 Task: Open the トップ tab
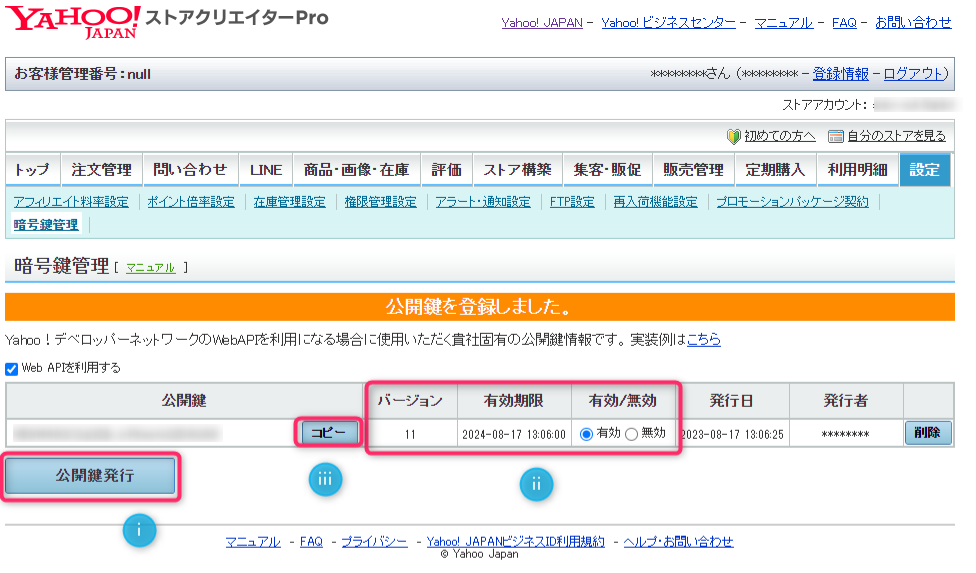[x=32, y=170]
